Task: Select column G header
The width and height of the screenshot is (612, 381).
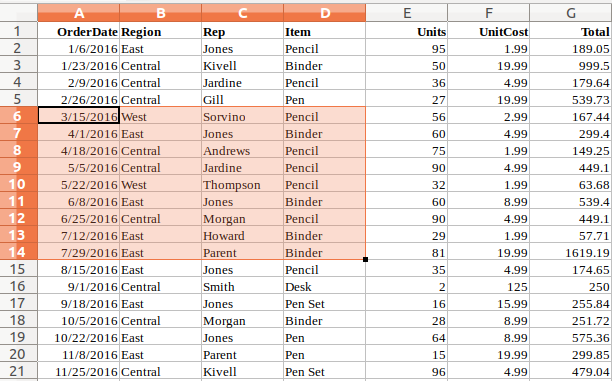Action: point(571,13)
